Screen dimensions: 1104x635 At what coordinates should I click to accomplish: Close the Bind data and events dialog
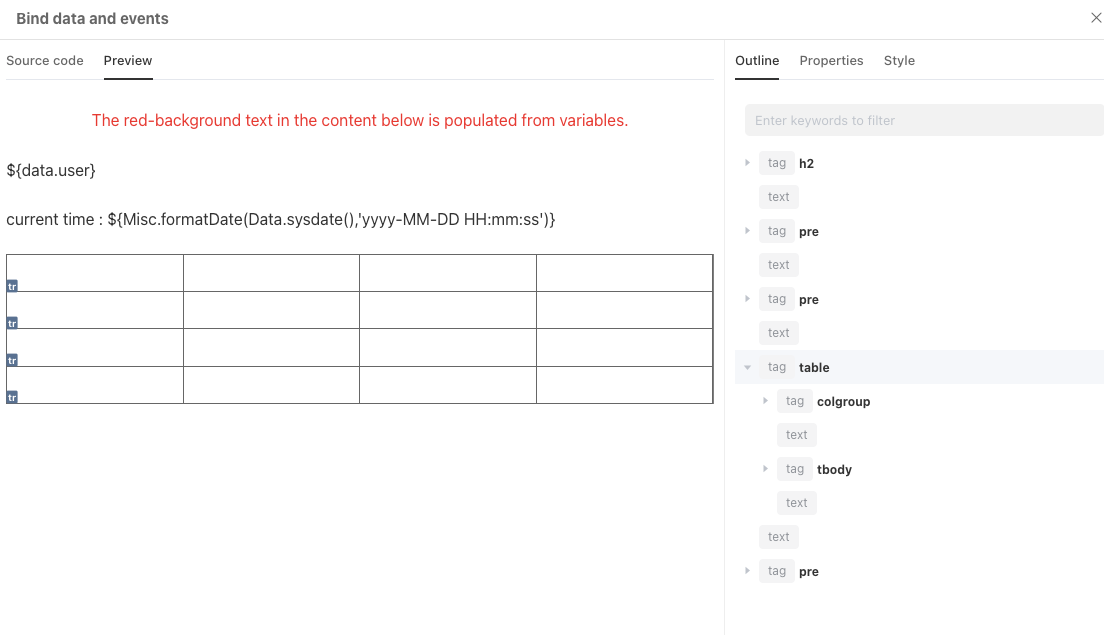click(1096, 18)
